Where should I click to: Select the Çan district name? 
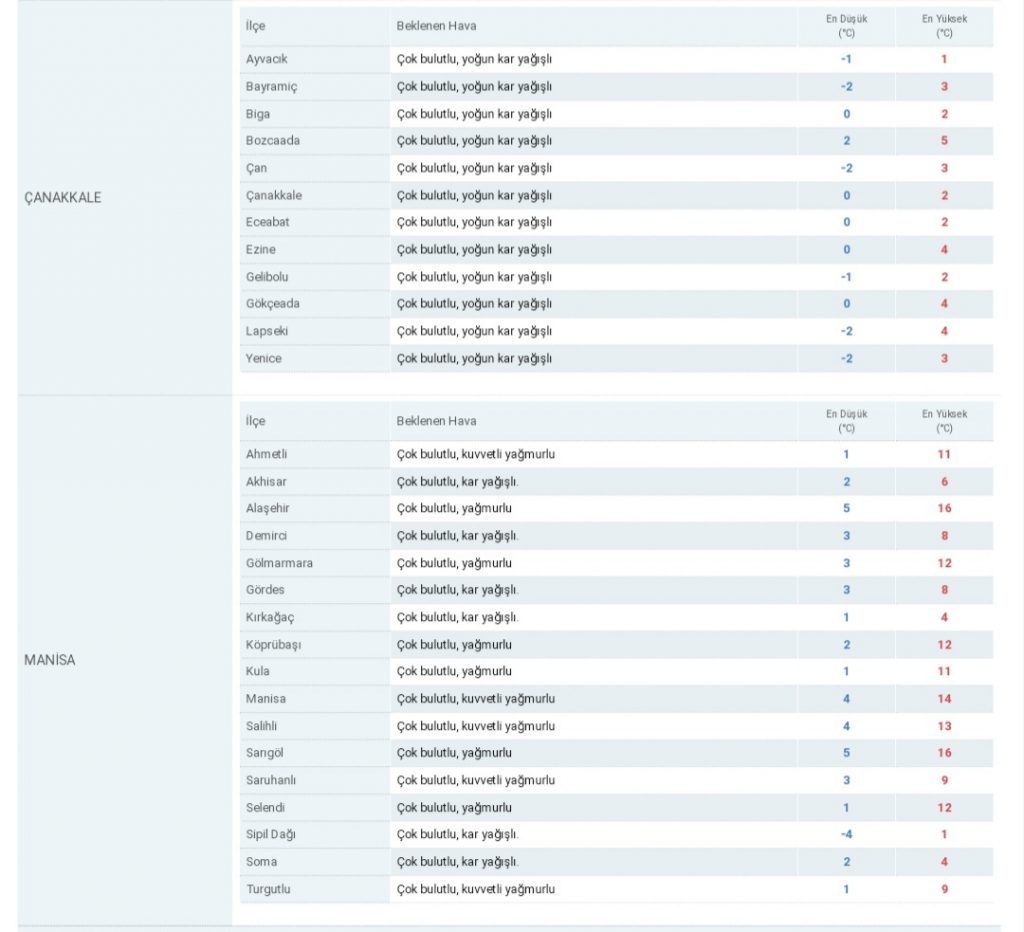(x=256, y=168)
